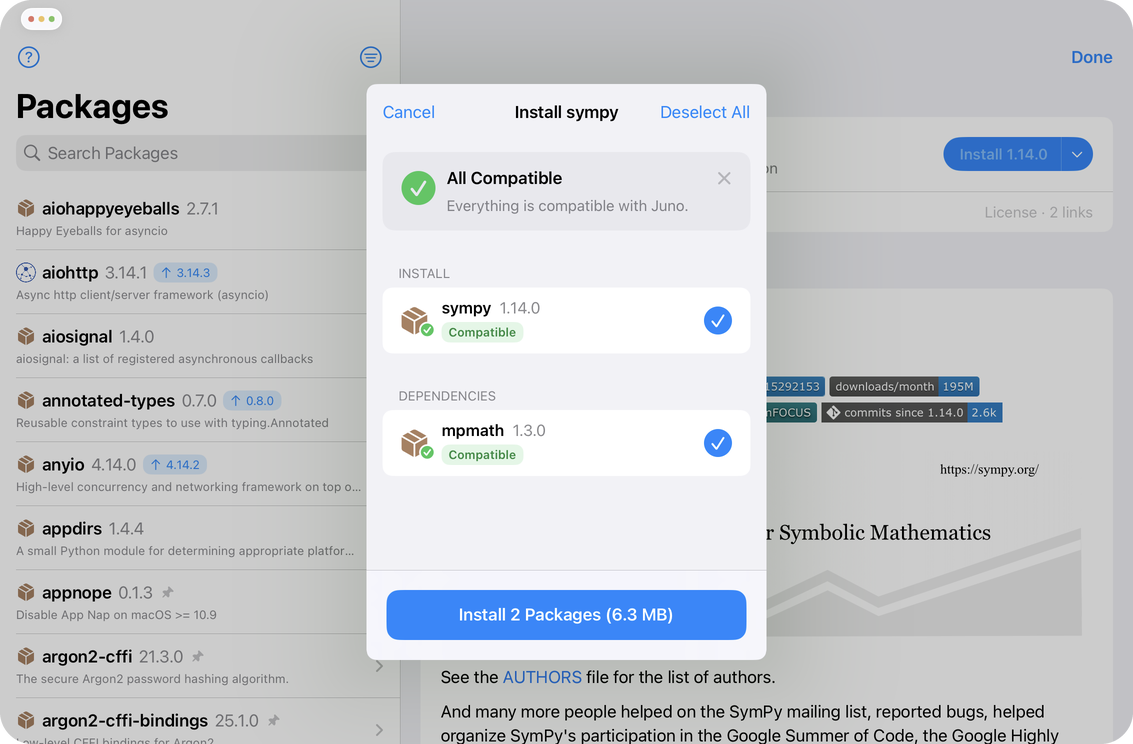
Task: Click the argon2-cffi-bindings package icon
Action: point(26,720)
